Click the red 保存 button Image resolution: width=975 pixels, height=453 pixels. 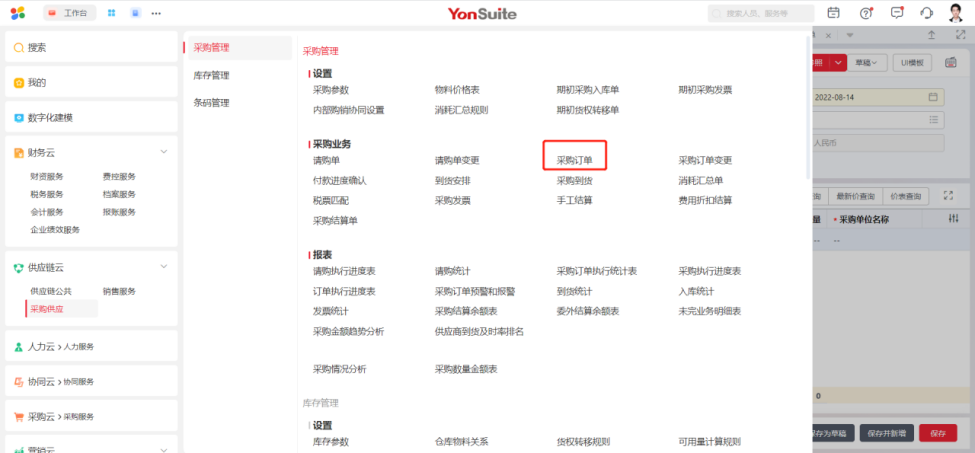tap(937, 433)
